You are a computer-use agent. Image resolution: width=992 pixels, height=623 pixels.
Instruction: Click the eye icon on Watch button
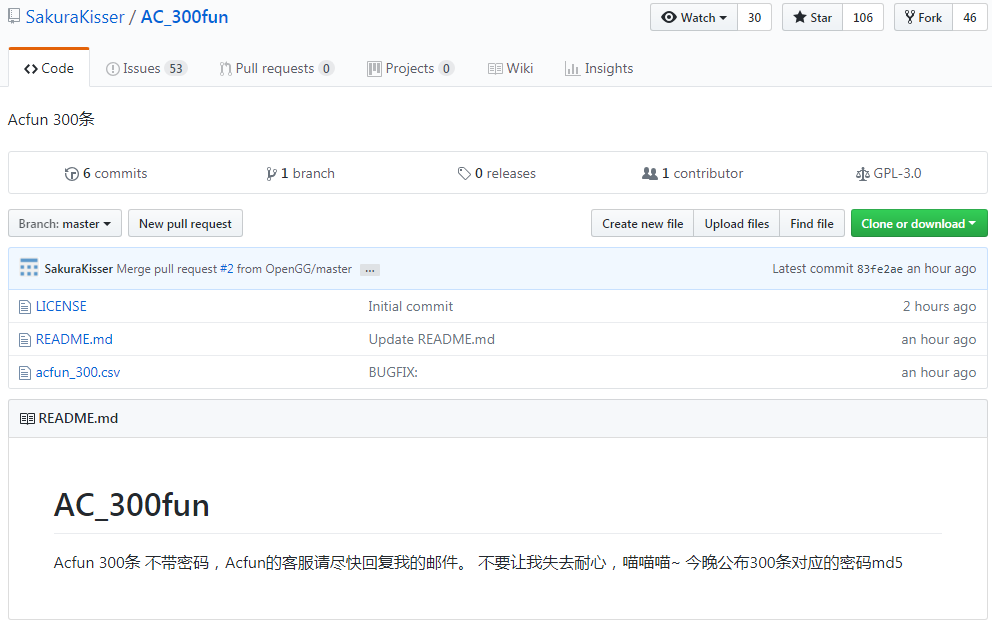click(669, 17)
